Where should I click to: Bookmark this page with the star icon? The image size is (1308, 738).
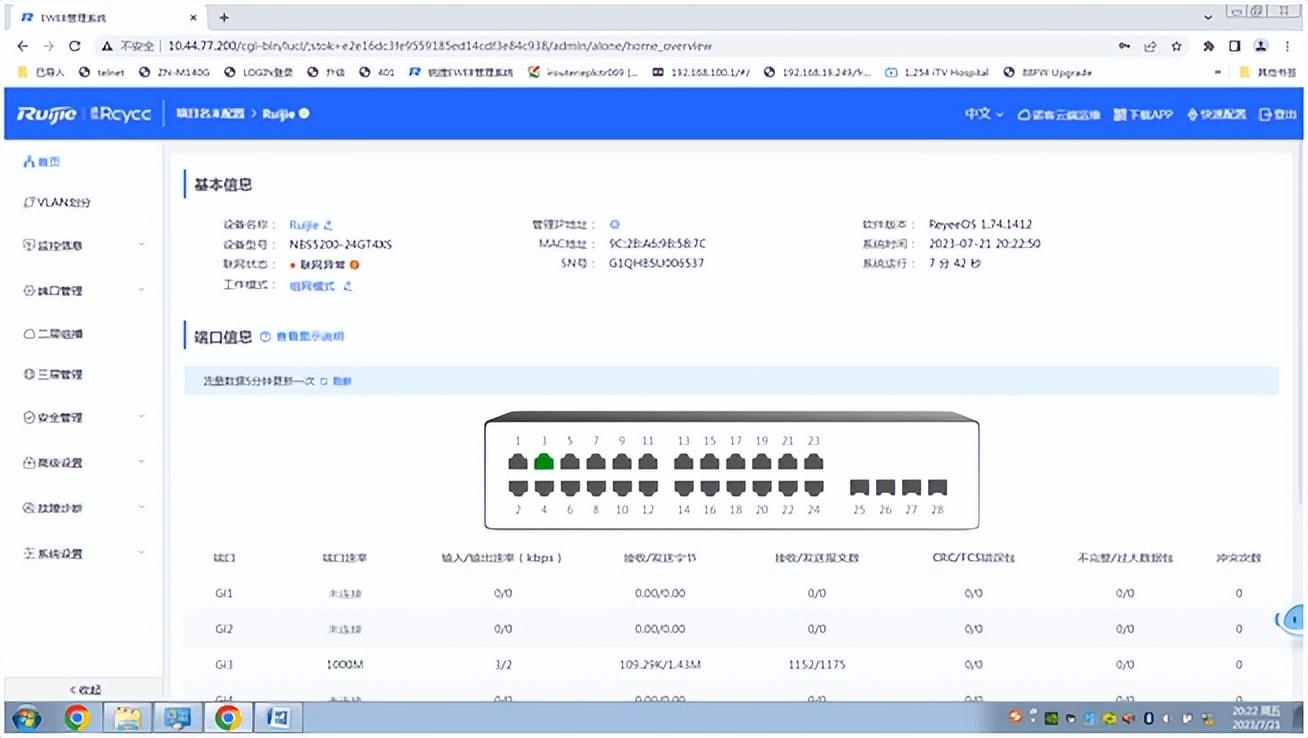click(1177, 46)
